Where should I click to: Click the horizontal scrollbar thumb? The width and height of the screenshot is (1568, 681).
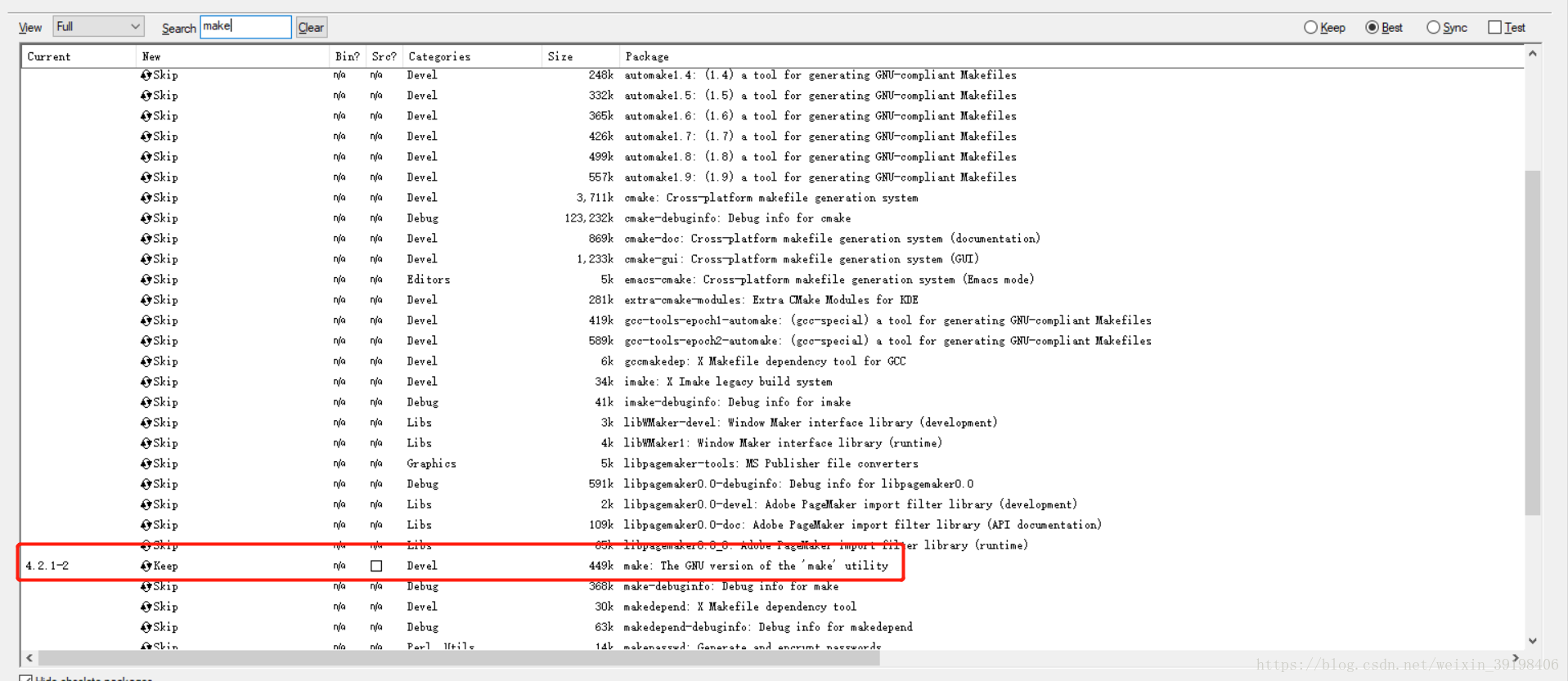459,658
